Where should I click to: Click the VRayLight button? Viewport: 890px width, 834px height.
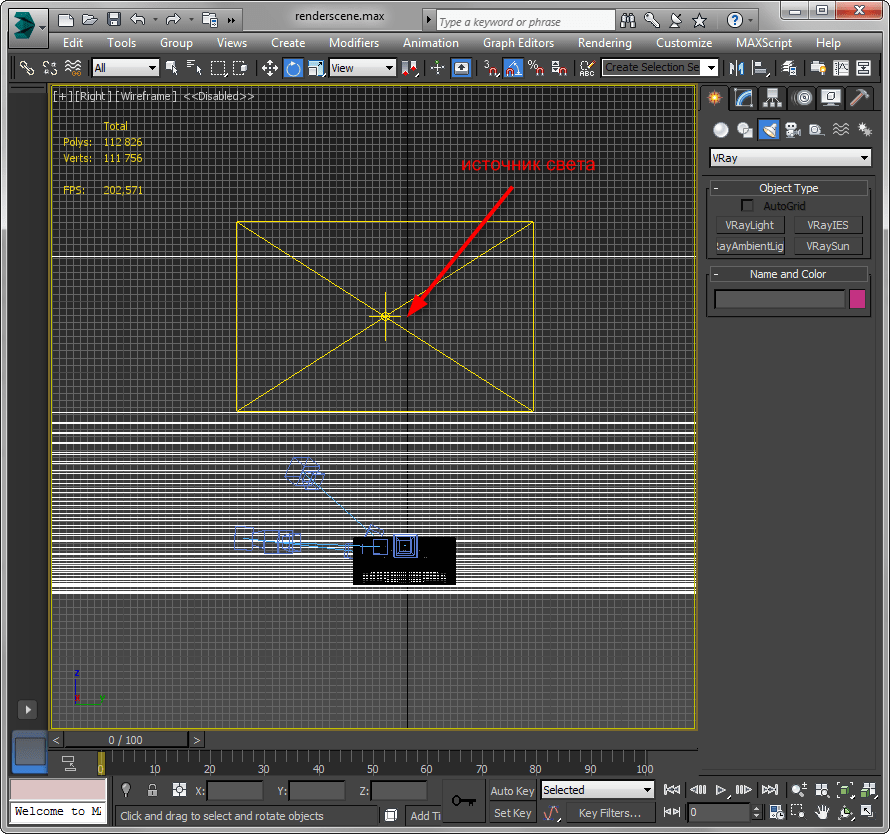(x=750, y=226)
